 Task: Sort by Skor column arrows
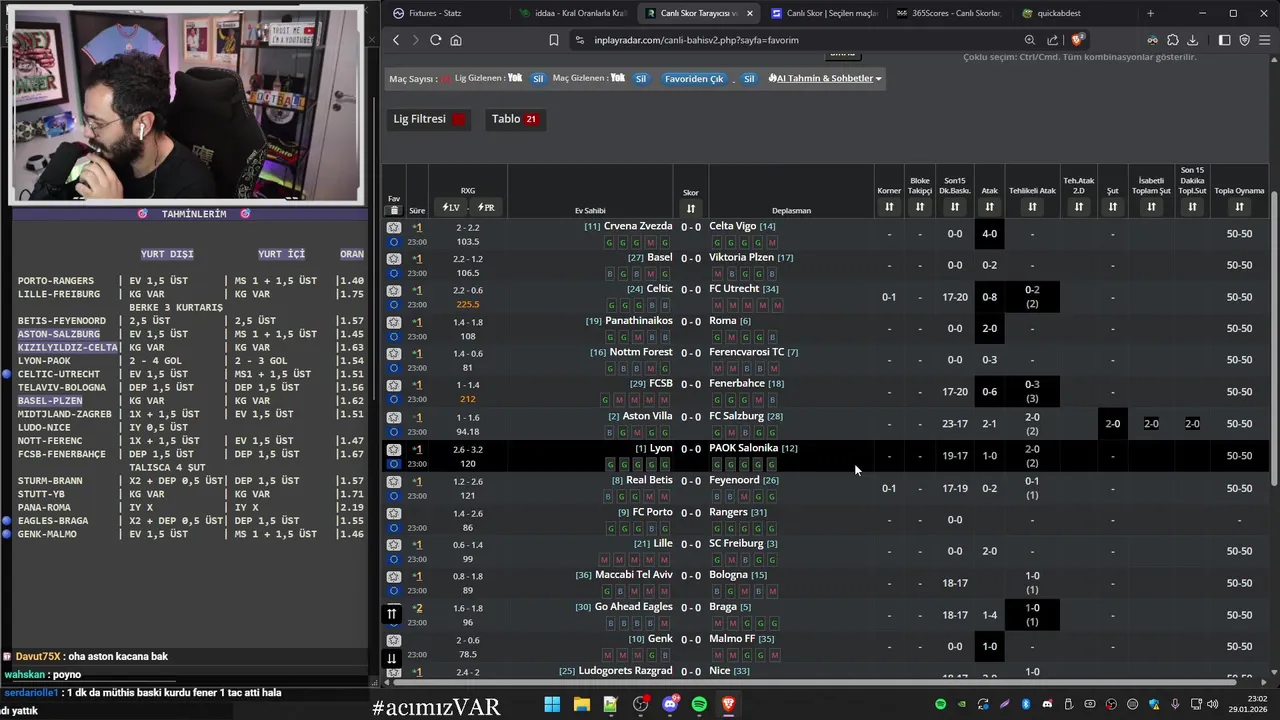(690, 208)
